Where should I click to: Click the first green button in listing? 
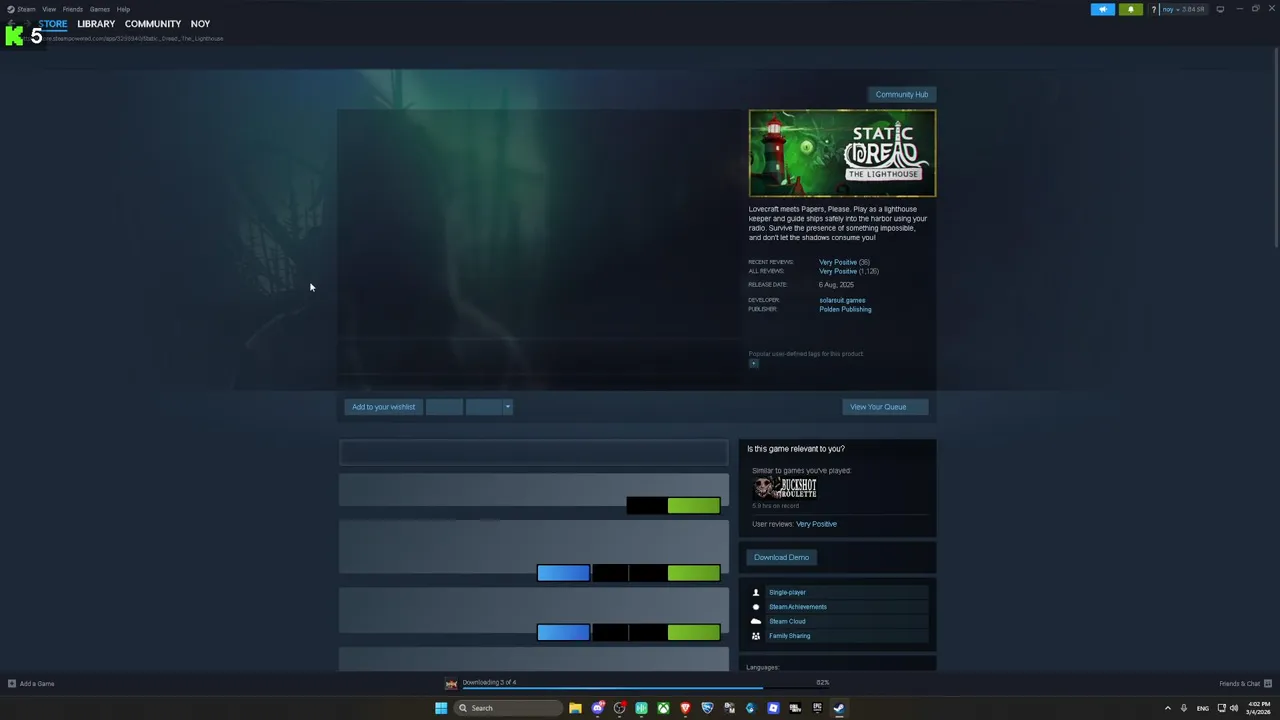point(693,506)
